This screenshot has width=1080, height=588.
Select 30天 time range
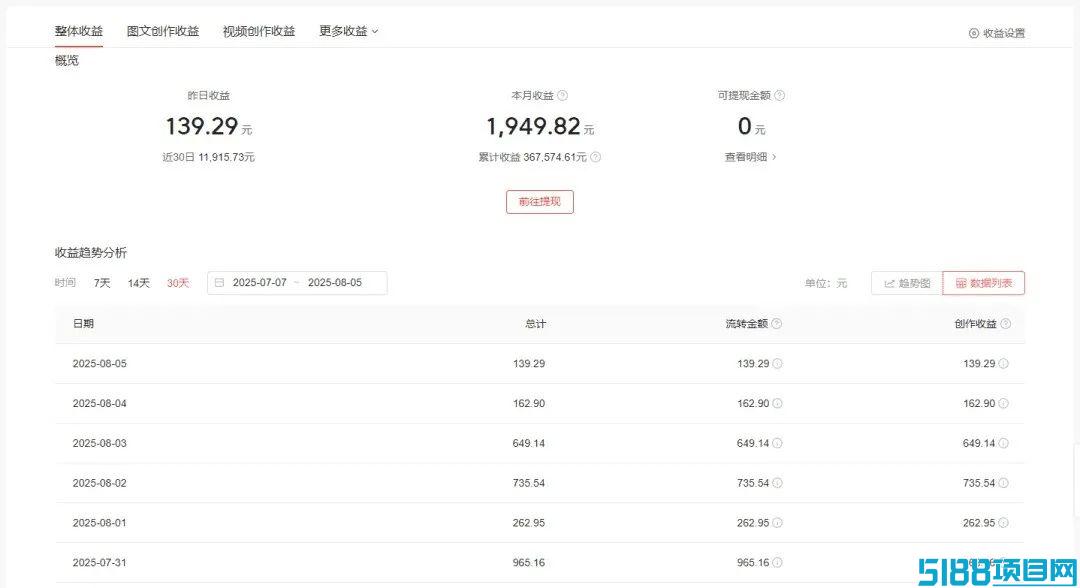pos(178,283)
